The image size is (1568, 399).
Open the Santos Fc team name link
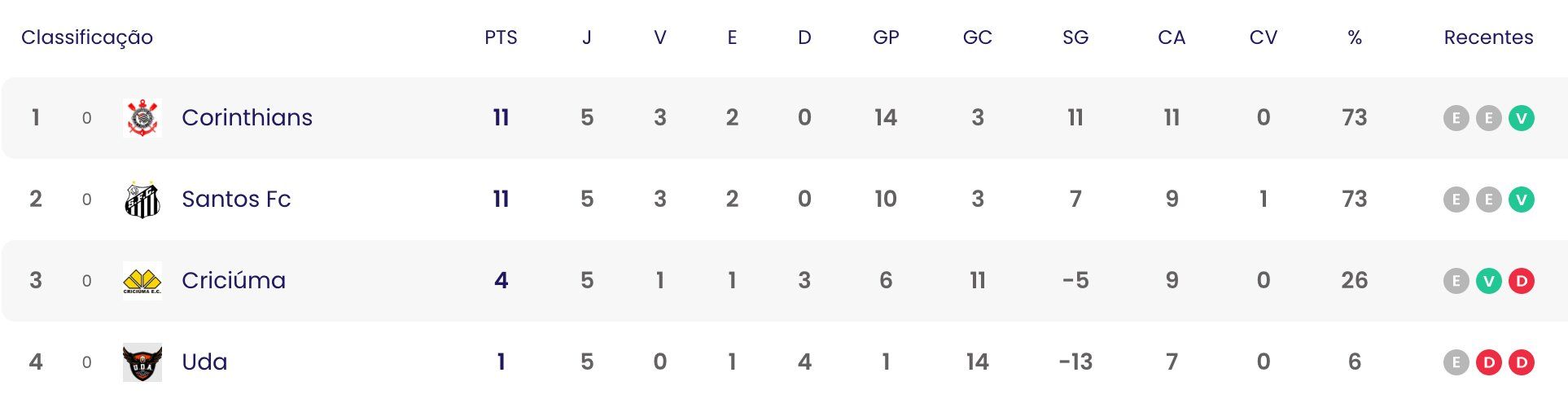click(x=236, y=199)
